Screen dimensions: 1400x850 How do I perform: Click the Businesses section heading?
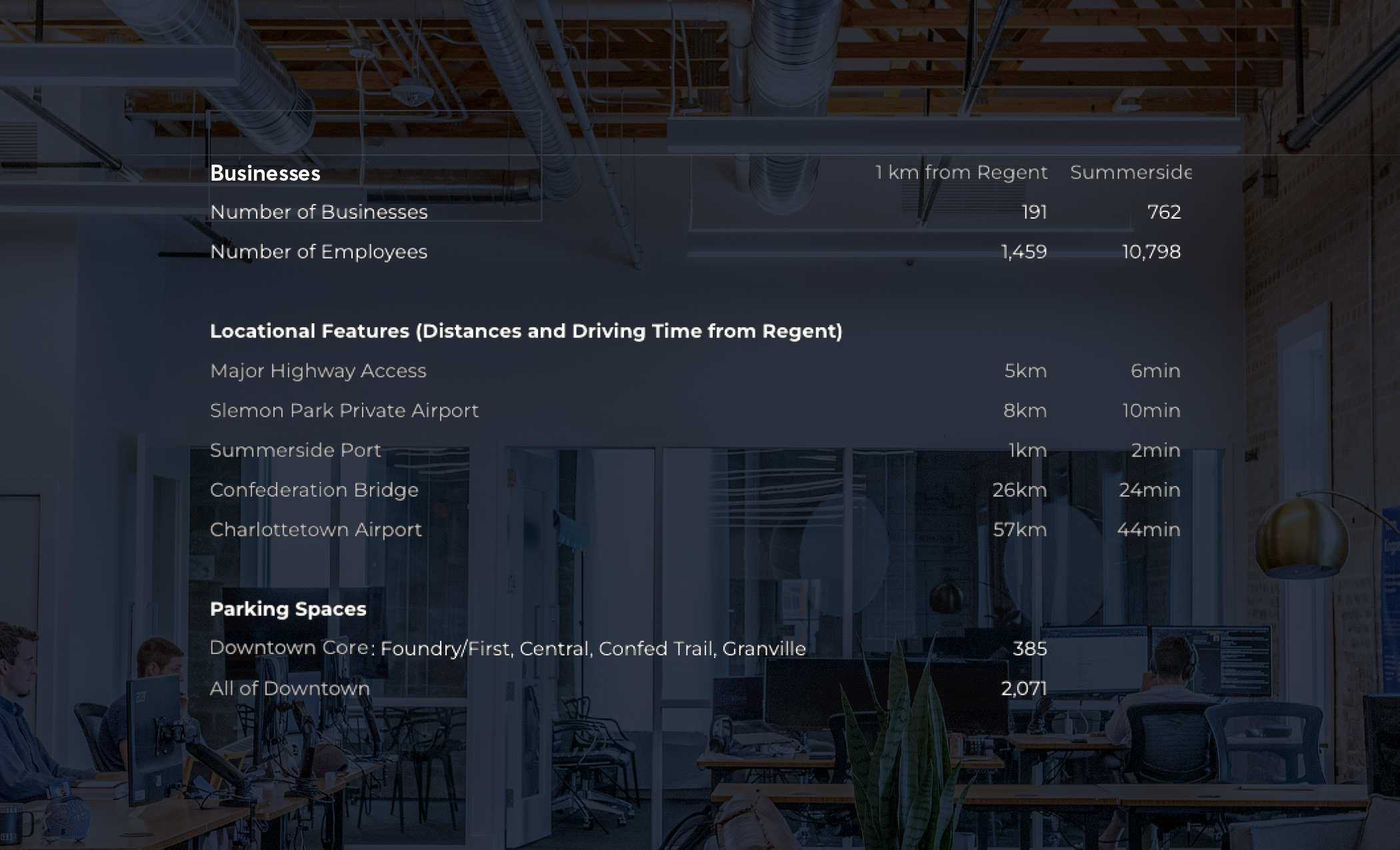(x=265, y=173)
